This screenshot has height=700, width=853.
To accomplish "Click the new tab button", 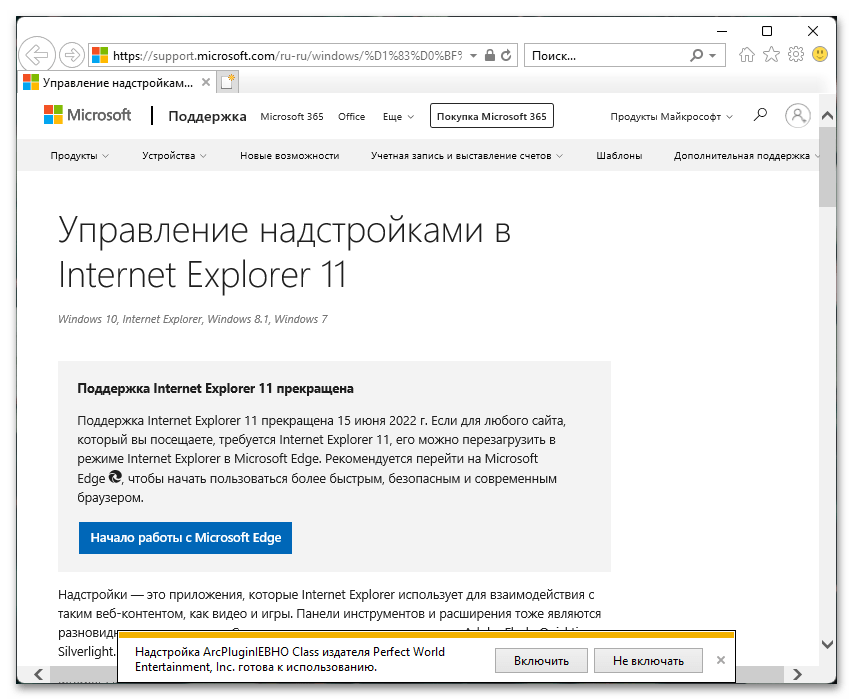I will point(227,83).
